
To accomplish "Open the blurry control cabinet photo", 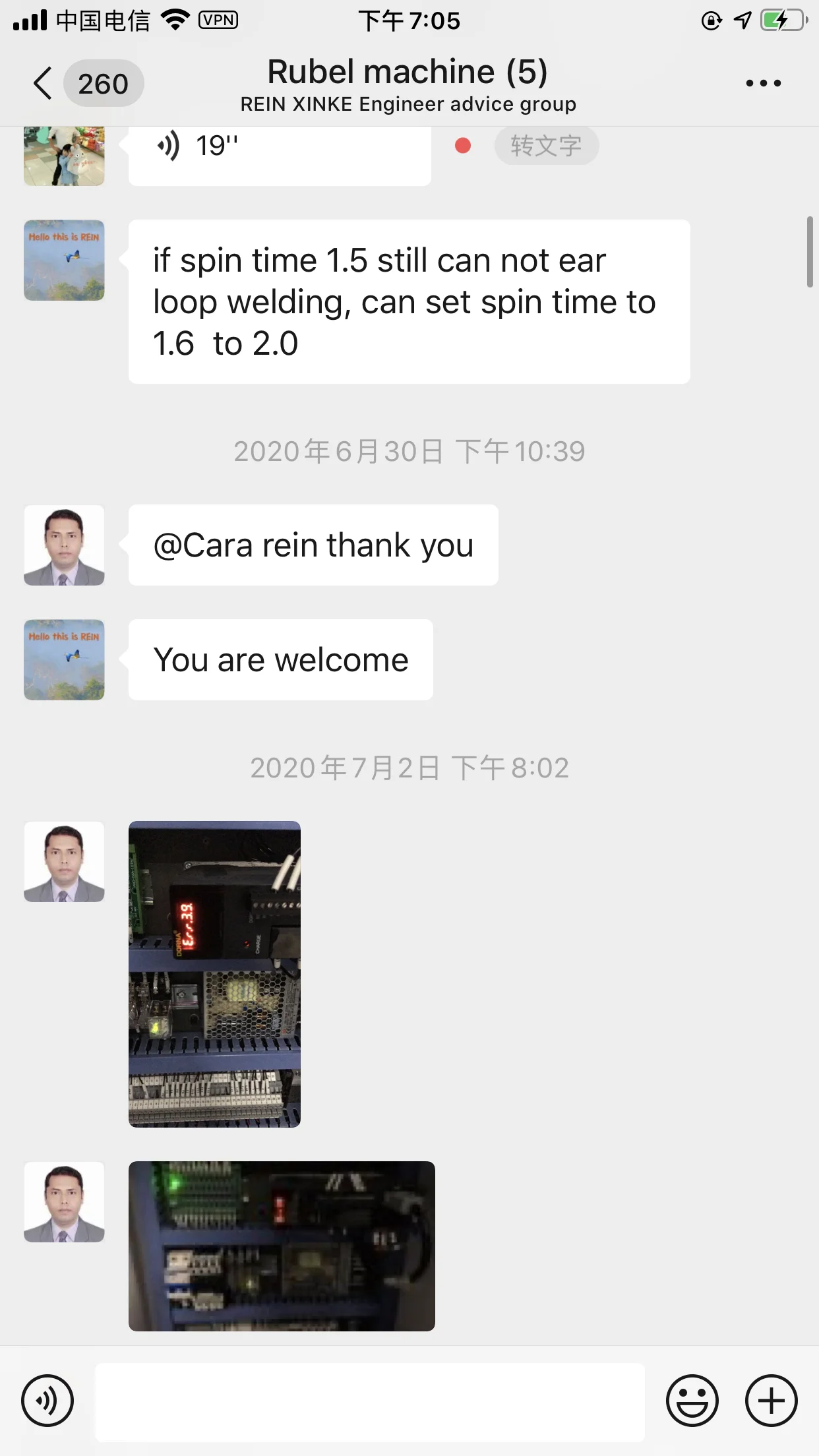I will point(282,1246).
